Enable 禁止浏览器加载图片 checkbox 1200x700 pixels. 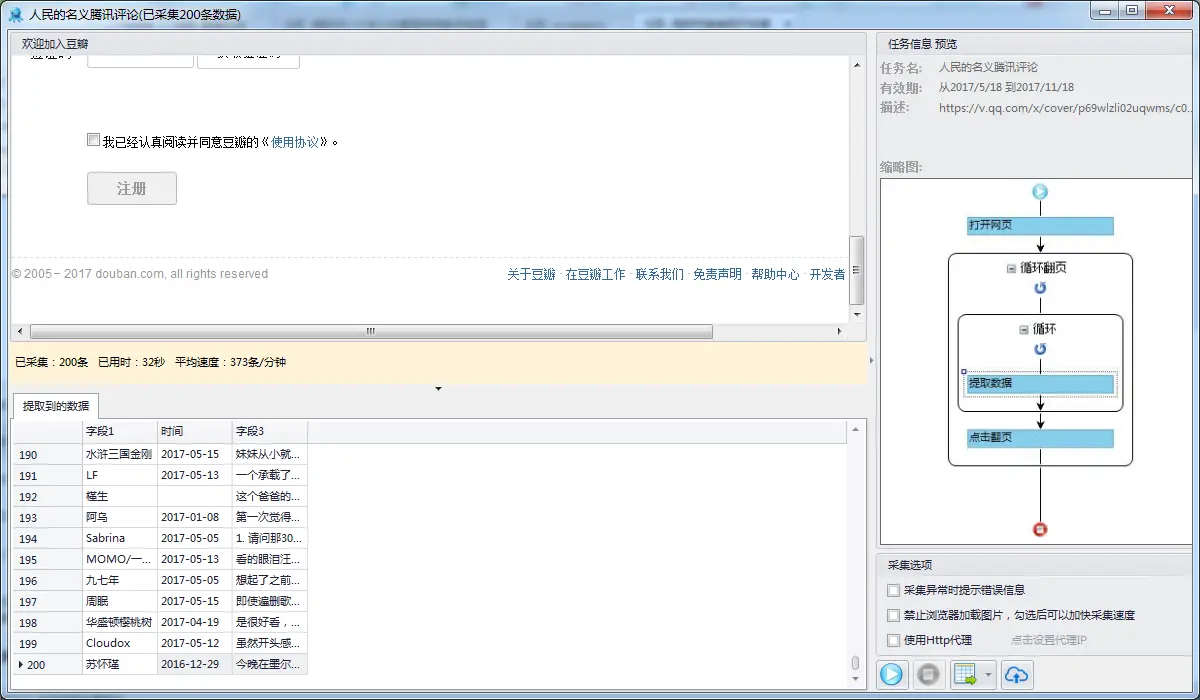(x=893, y=615)
